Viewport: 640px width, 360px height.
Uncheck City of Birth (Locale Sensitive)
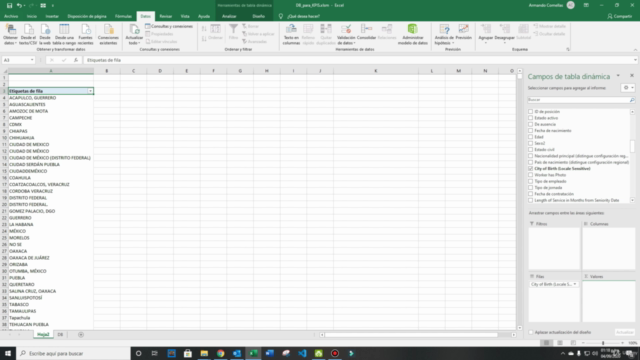(531, 169)
